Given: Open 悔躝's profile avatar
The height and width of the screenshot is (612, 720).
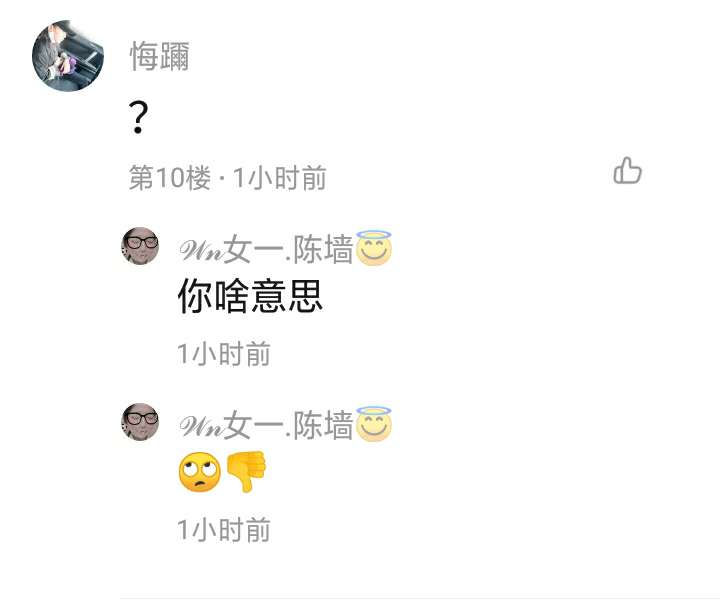Looking at the screenshot, I should coord(68,56).
